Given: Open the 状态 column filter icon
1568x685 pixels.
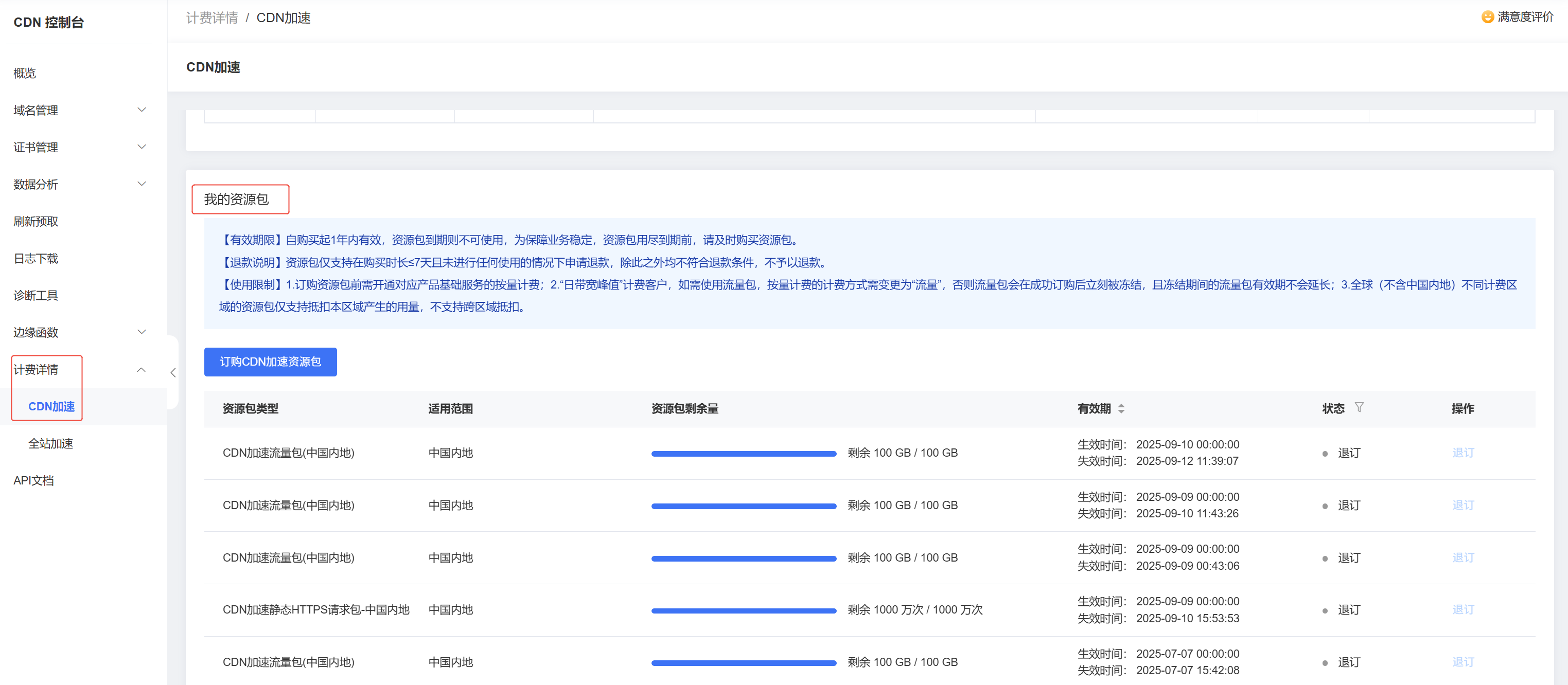Looking at the screenshot, I should point(1359,408).
